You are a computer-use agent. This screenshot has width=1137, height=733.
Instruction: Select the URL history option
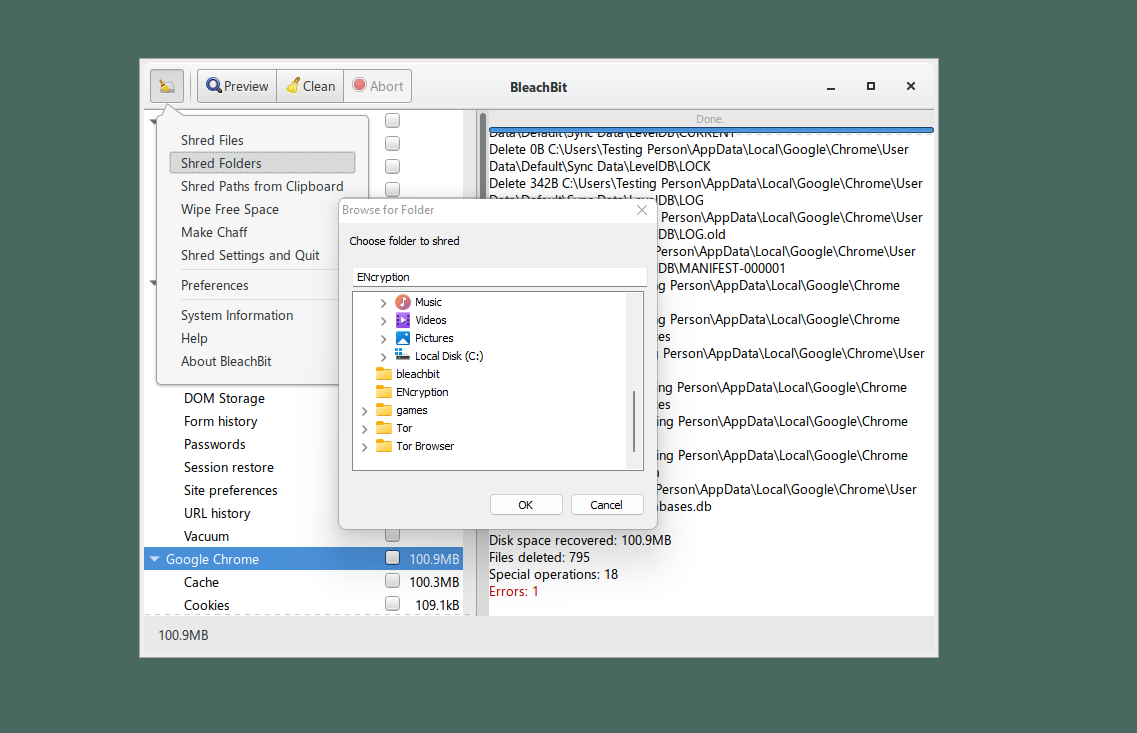point(217,513)
